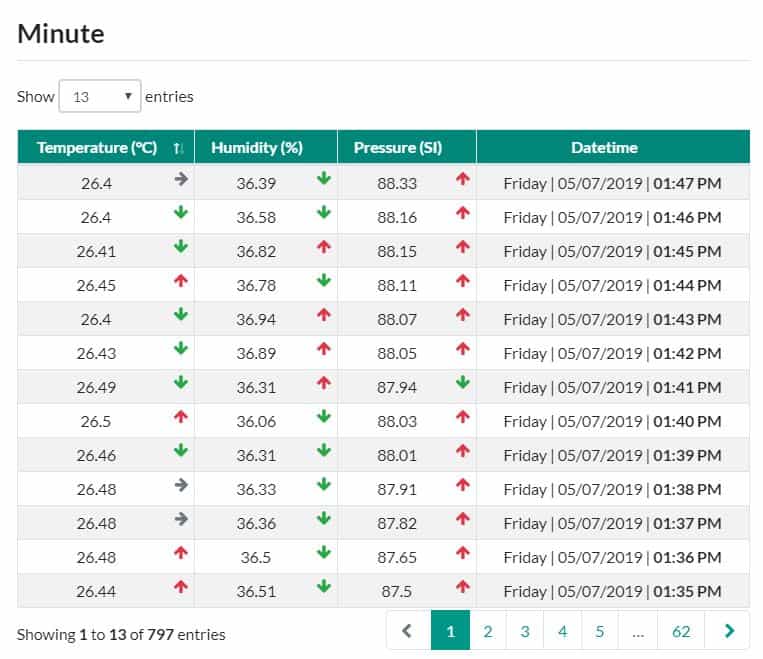
Task: Open the Show entries count dropdown
Action: pos(100,96)
